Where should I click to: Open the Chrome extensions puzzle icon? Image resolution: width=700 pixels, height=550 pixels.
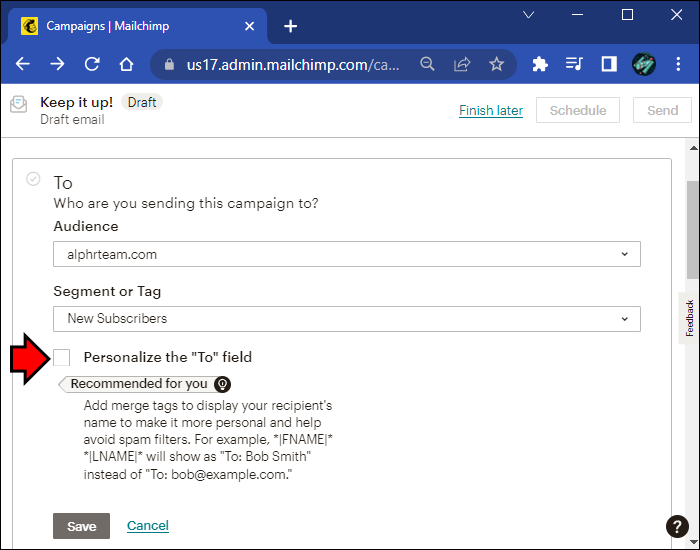(x=540, y=64)
